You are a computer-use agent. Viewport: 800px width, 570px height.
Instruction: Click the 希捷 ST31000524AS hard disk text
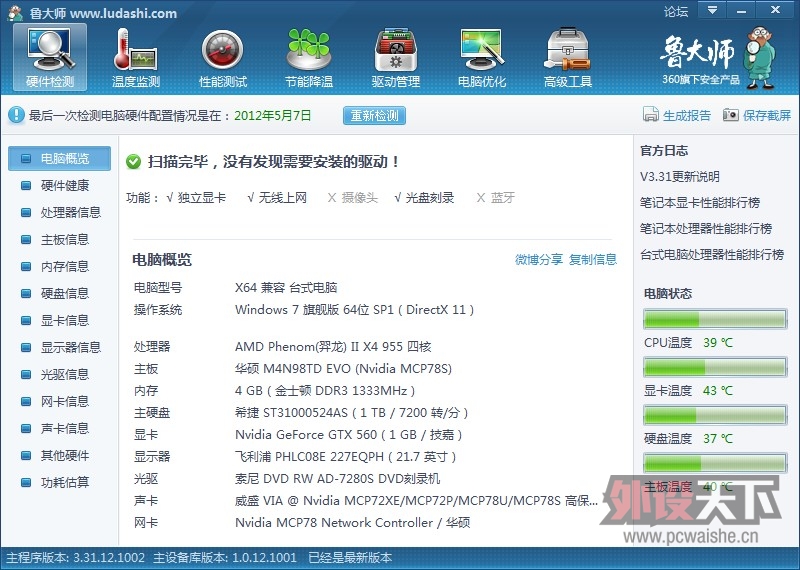pos(352,413)
